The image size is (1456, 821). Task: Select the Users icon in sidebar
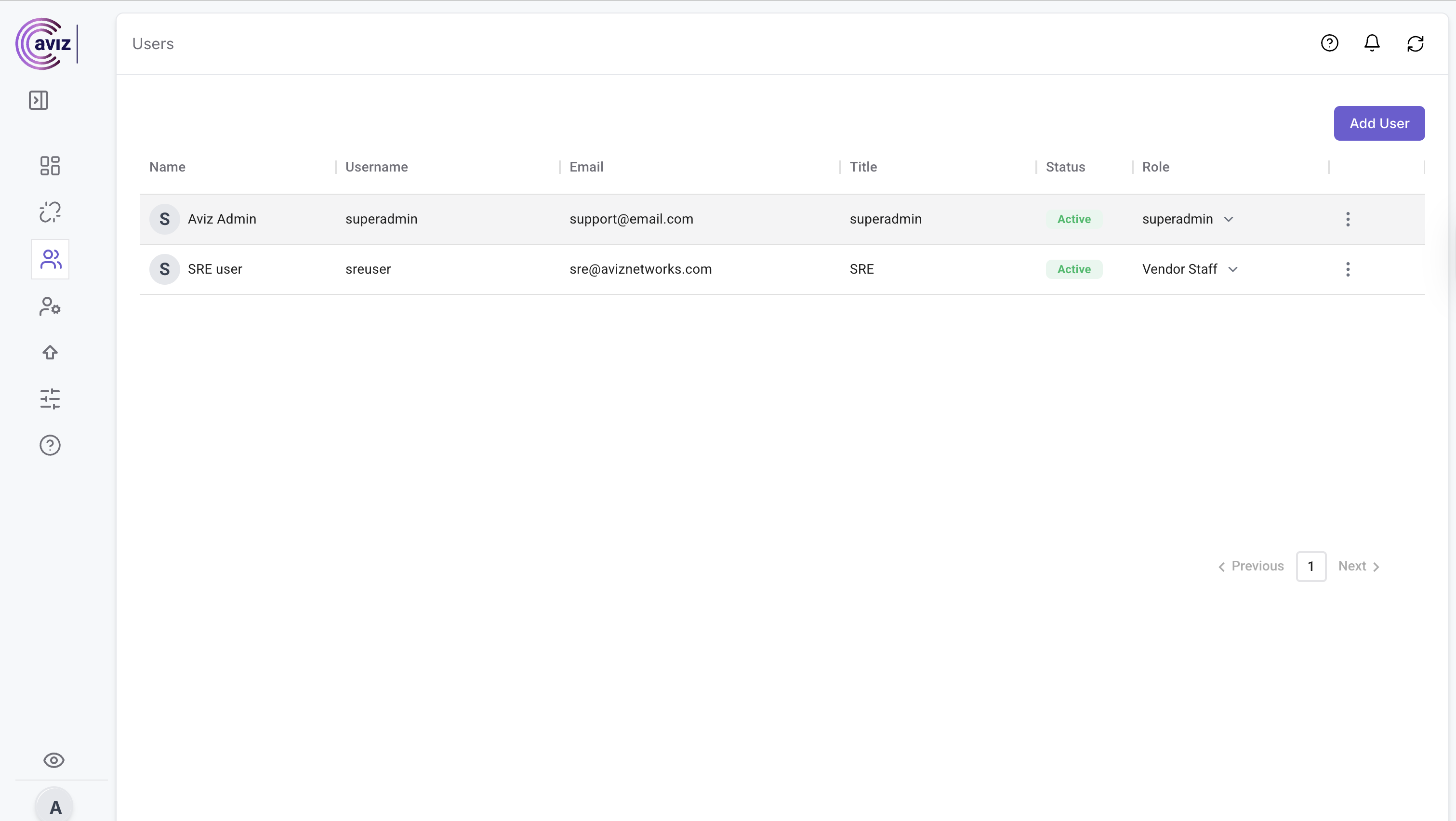pyautogui.click(x=50, y=259)
